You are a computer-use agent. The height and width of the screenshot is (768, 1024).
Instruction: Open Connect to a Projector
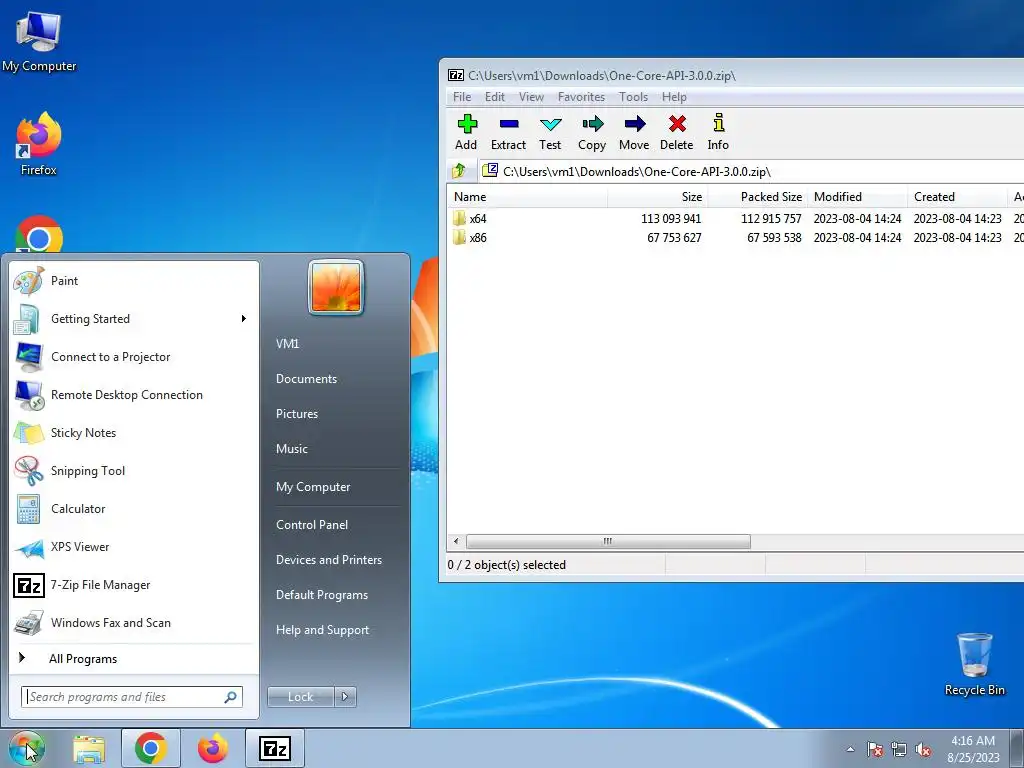[x=133, y=357]
